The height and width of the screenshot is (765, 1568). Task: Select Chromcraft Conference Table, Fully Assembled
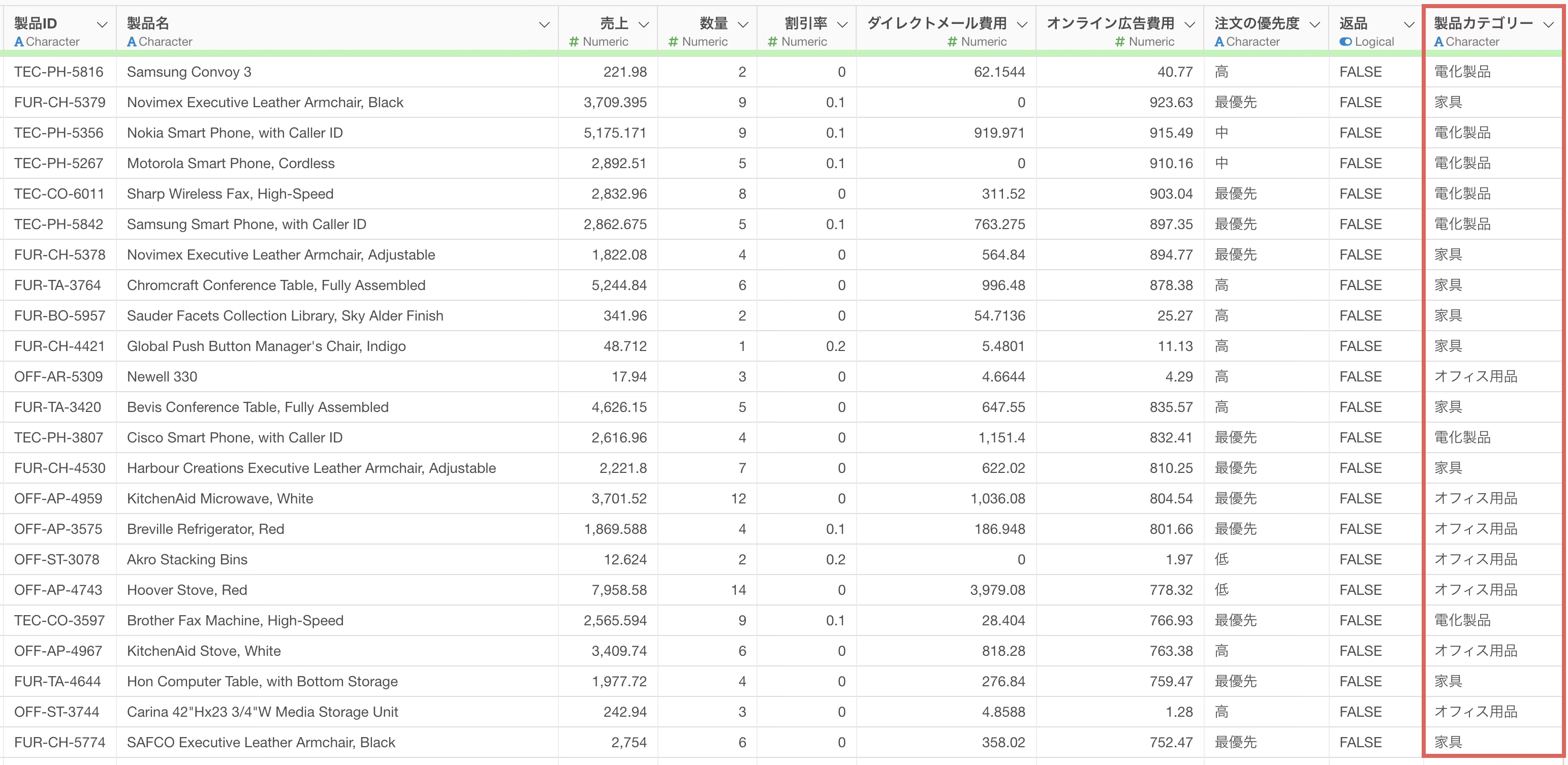tap(276, 285)
